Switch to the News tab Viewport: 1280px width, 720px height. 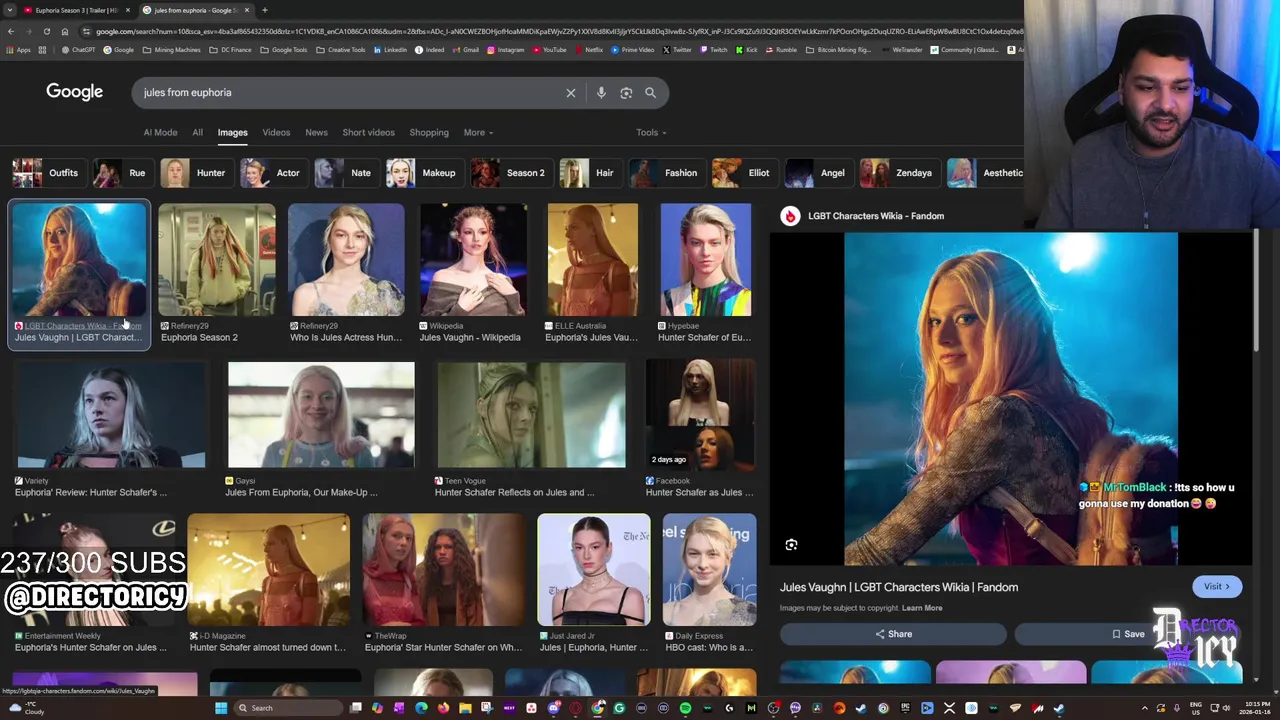[316, 132]
